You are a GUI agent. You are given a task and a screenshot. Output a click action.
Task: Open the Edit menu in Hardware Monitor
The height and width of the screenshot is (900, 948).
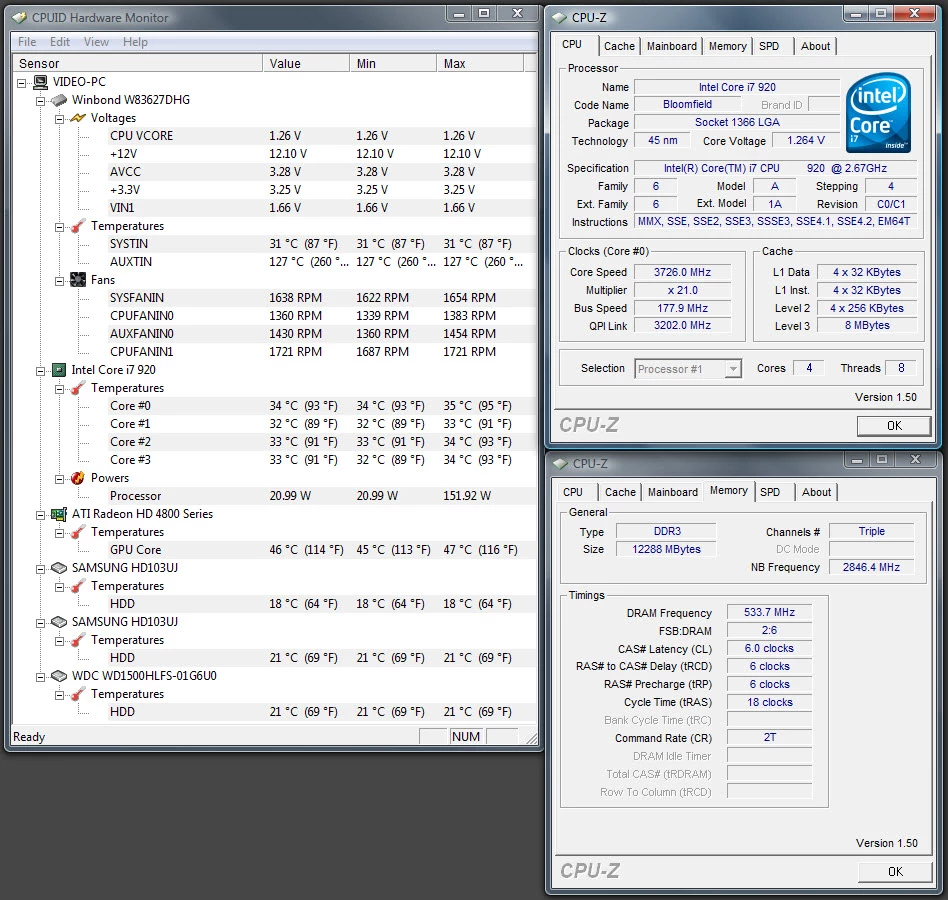tap(60, 42)
